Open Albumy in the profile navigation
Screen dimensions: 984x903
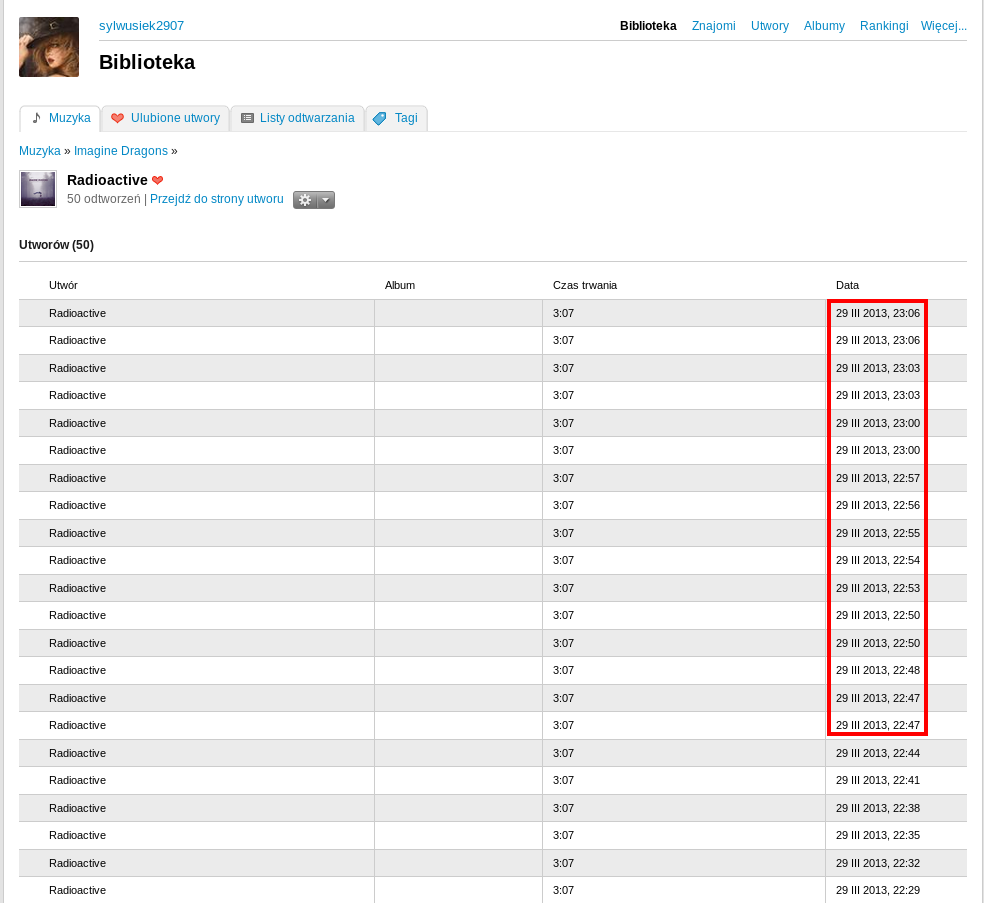click(x=824, y=26)
